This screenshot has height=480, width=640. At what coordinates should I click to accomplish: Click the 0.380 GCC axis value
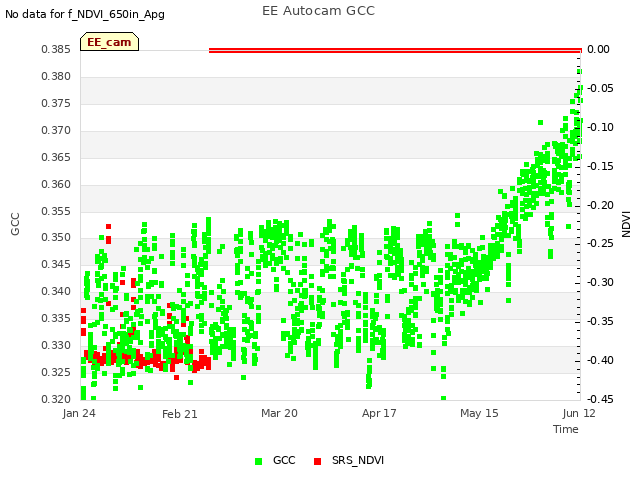point(56,76)
